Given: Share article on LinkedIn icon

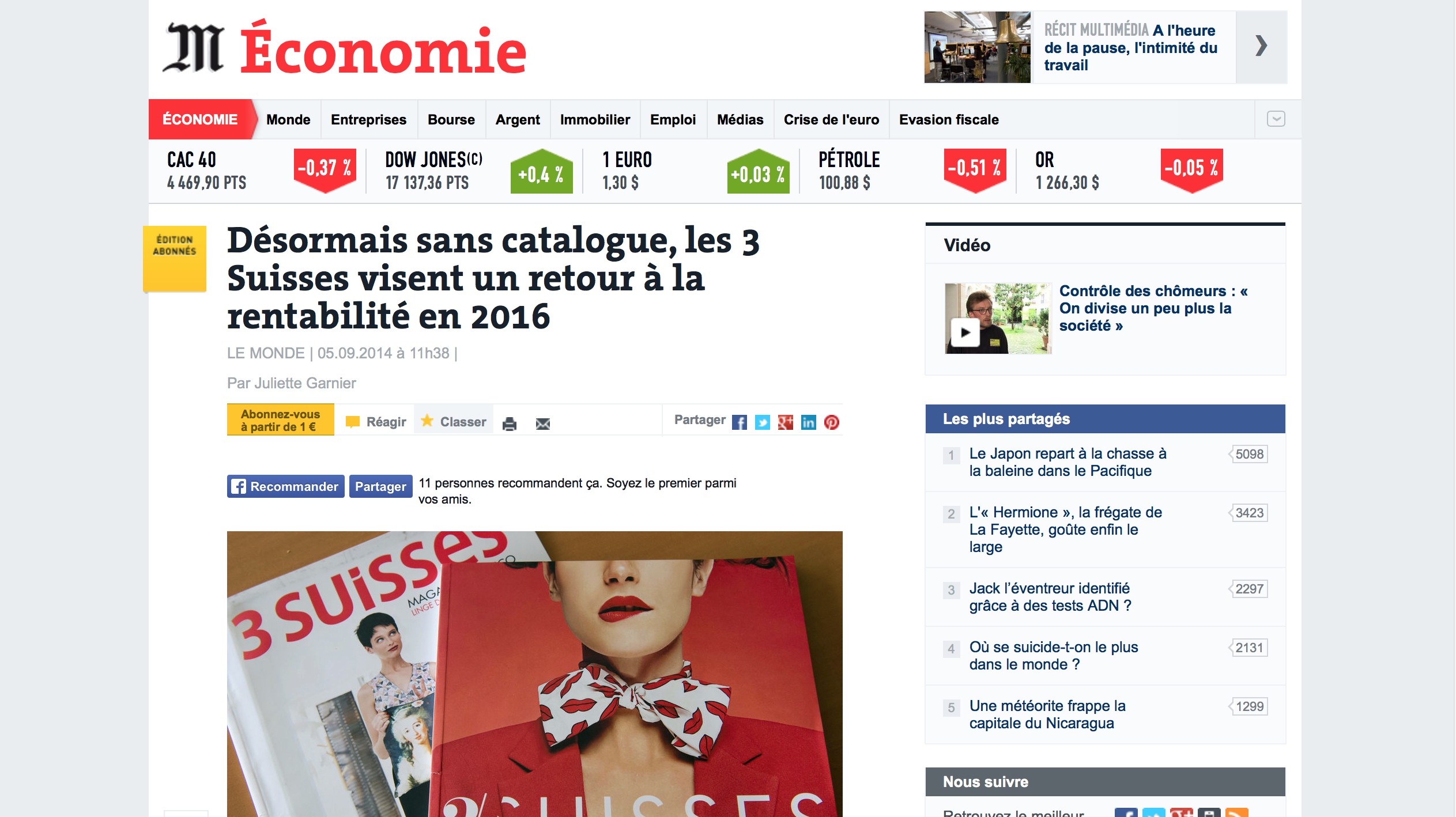Looking at the screenshot, I should (x=809, y=422).
